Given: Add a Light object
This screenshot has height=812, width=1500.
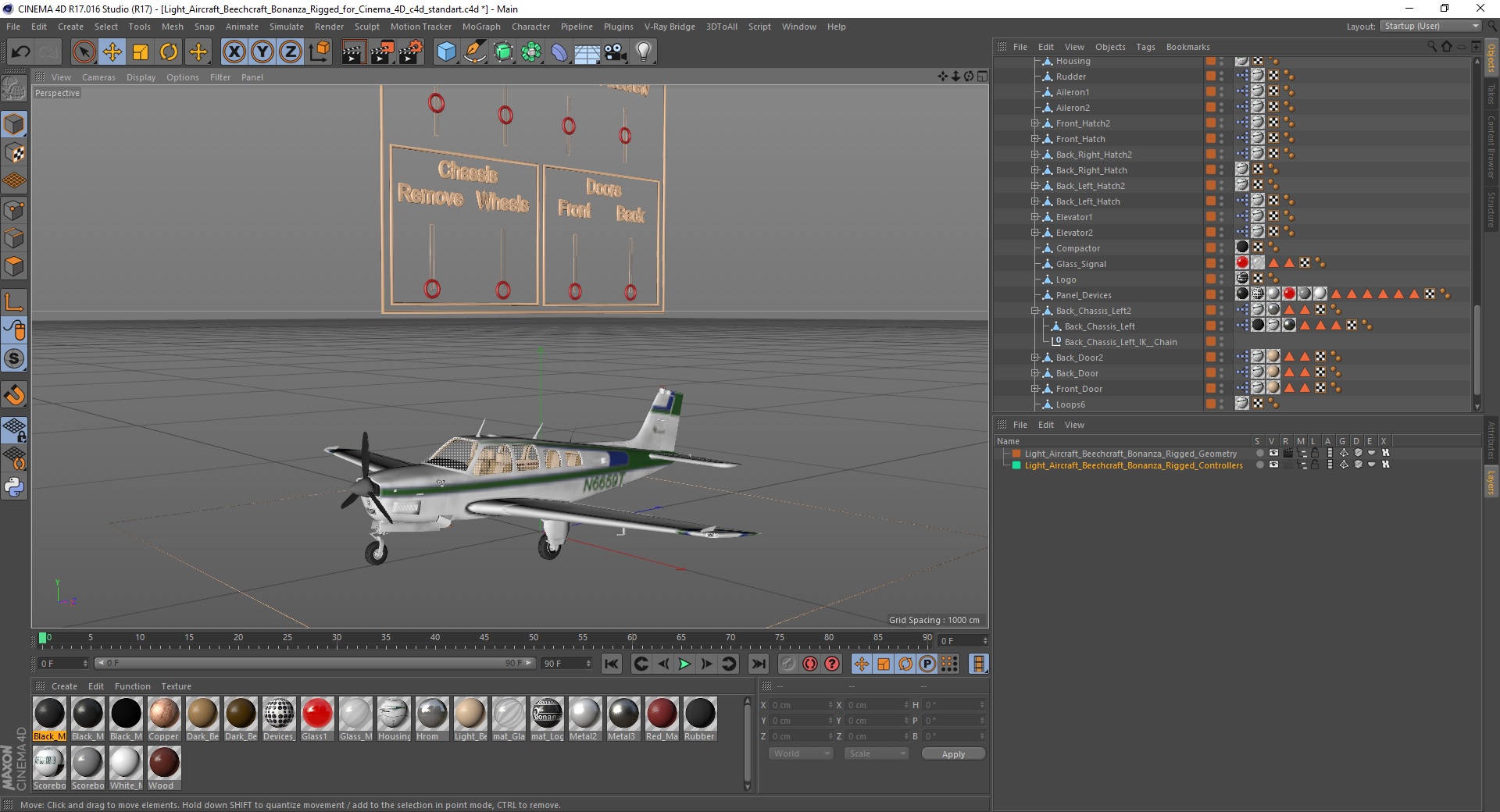Looking at the screenshot, I should pyautogui.click(x=644, y=52).
